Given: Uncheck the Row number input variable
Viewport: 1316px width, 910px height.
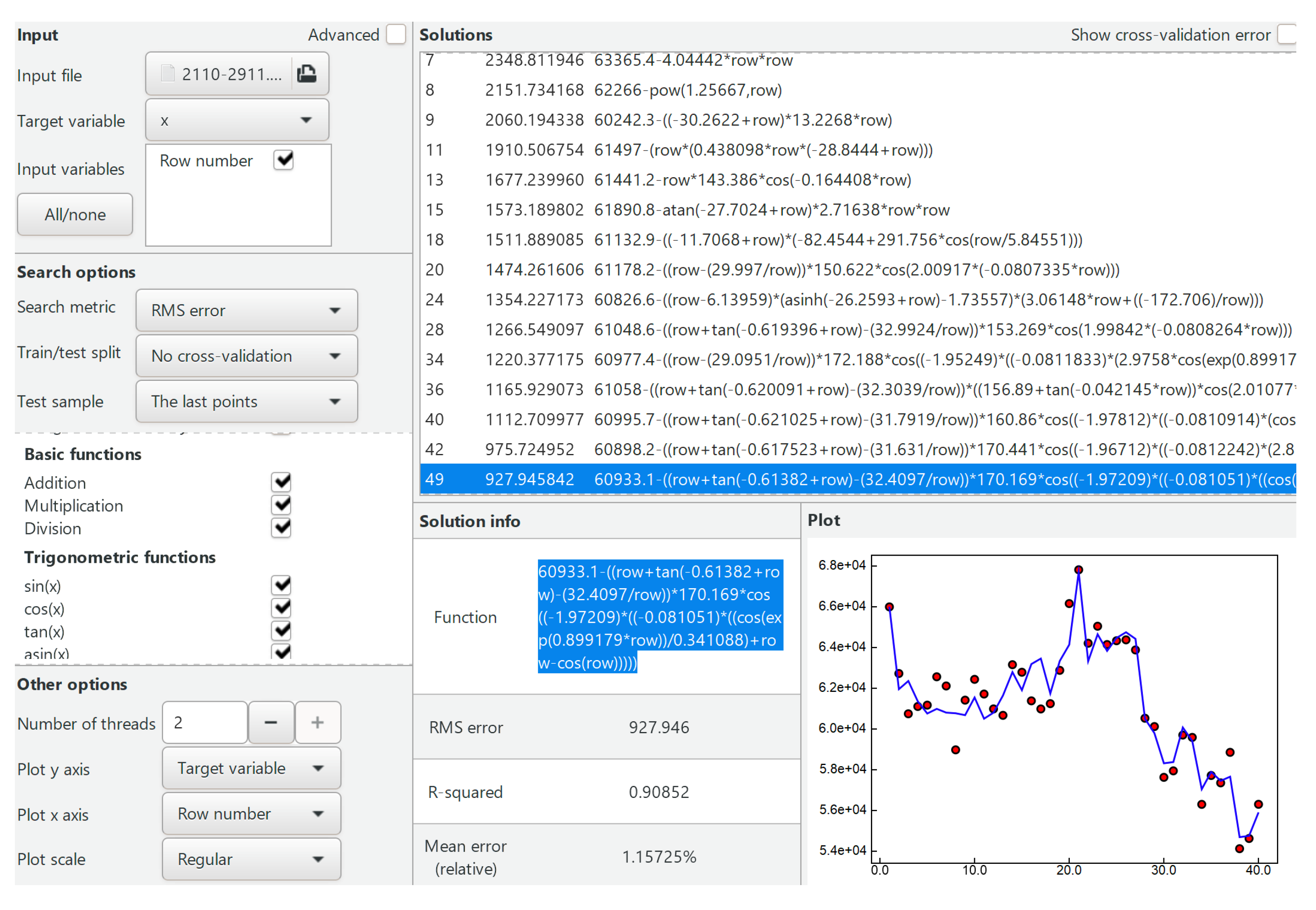Looking at the screenshot, I should pos(283,160).
